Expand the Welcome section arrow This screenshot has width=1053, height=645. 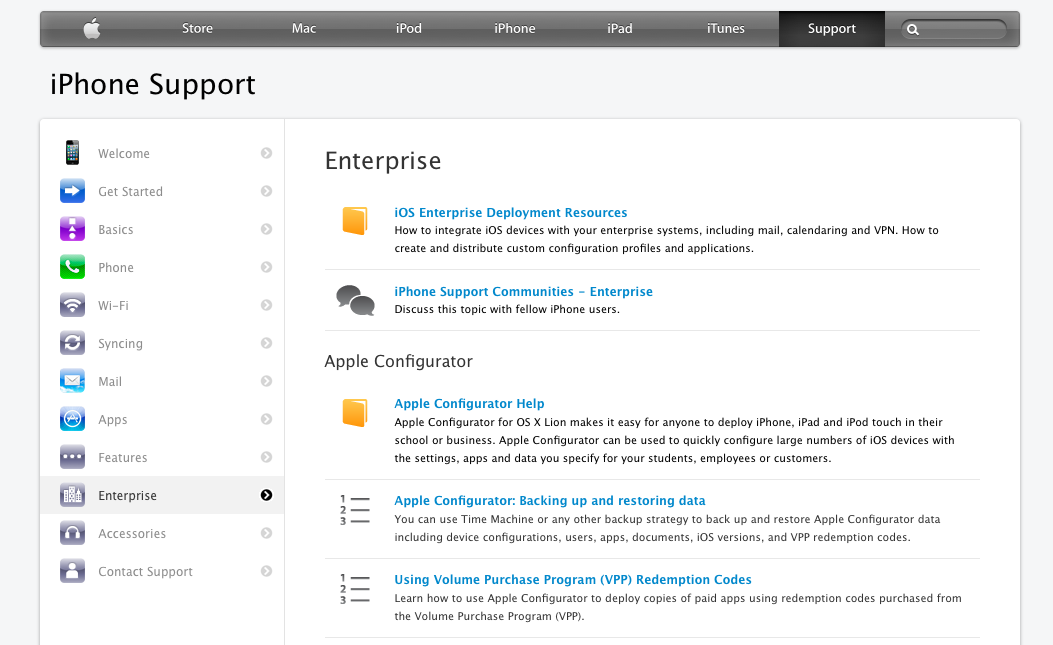[x=266, y=154]
